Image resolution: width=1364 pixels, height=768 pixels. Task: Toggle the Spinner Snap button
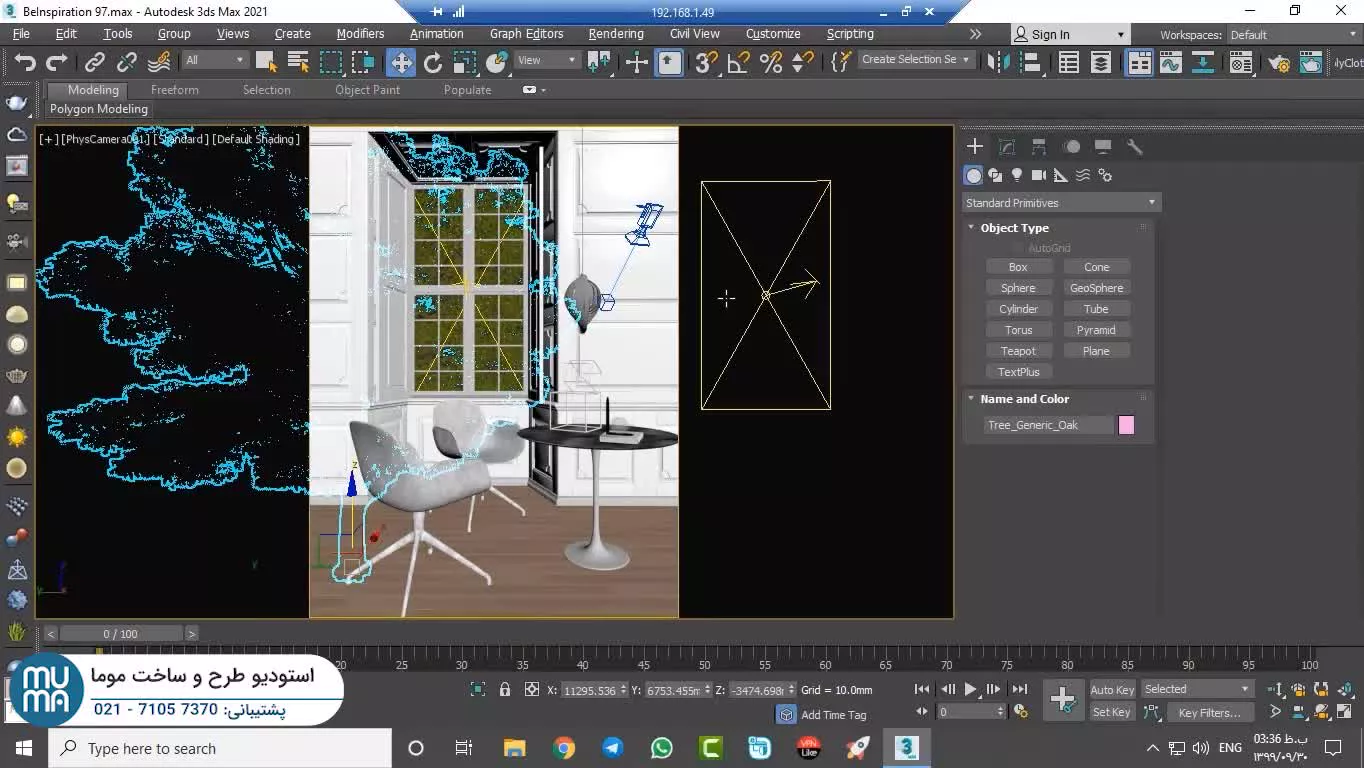point(803,62)
